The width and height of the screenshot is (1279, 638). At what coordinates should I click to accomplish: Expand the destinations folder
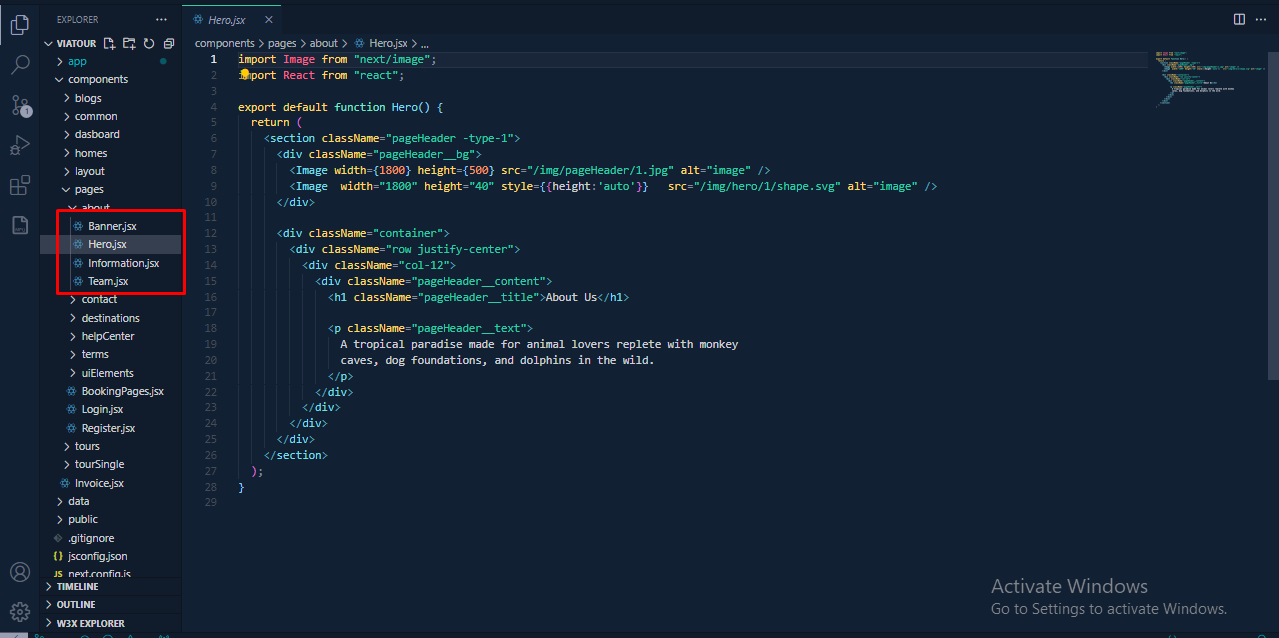point(110,318)
